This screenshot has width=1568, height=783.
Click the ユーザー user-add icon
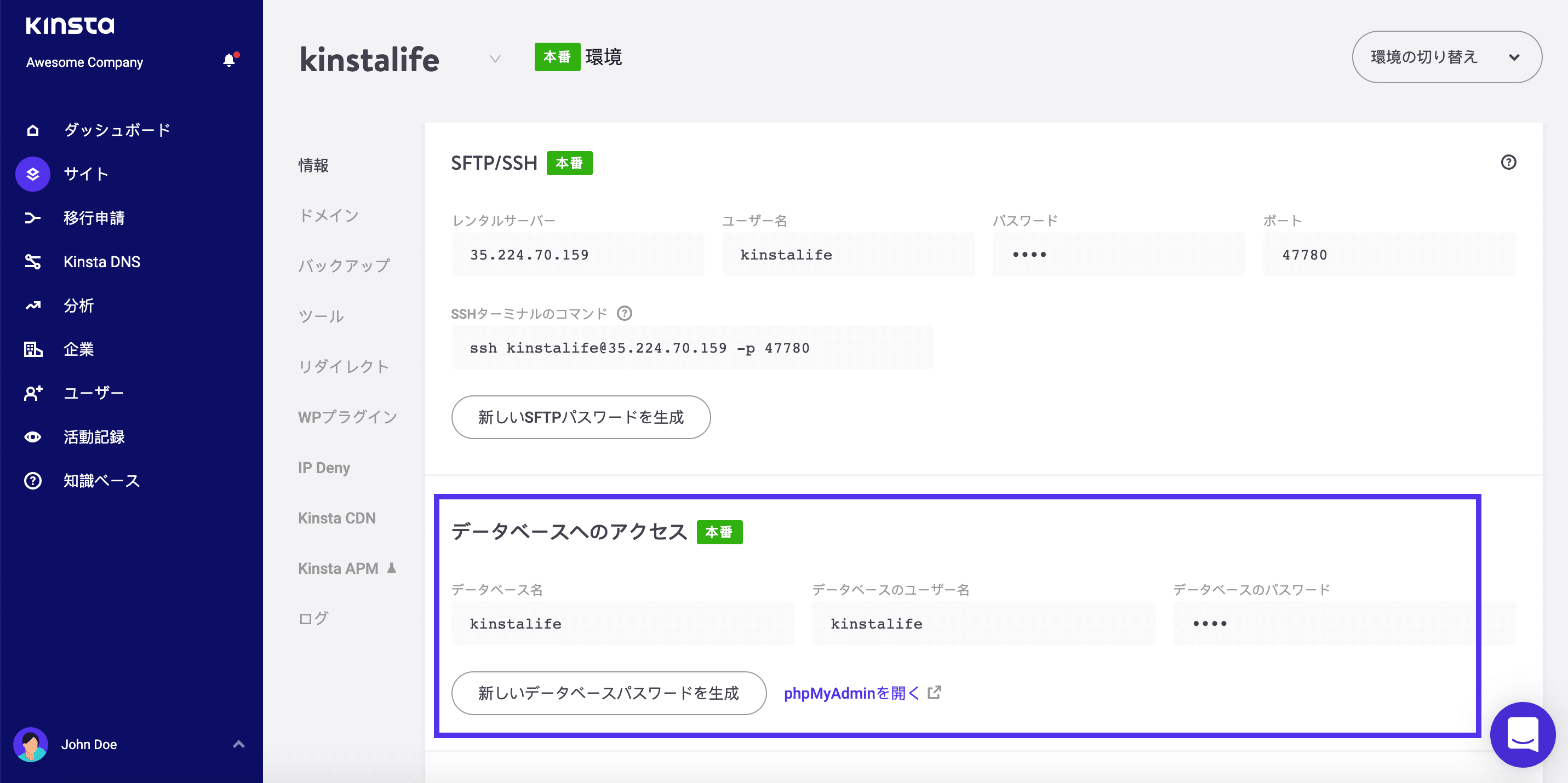pos(32,393)
